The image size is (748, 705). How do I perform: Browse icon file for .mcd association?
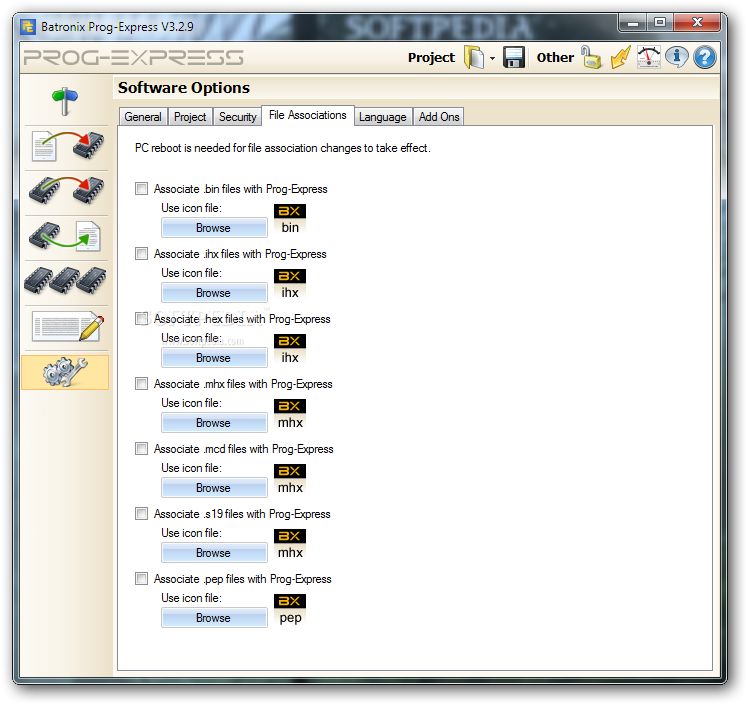coord(214,487)
